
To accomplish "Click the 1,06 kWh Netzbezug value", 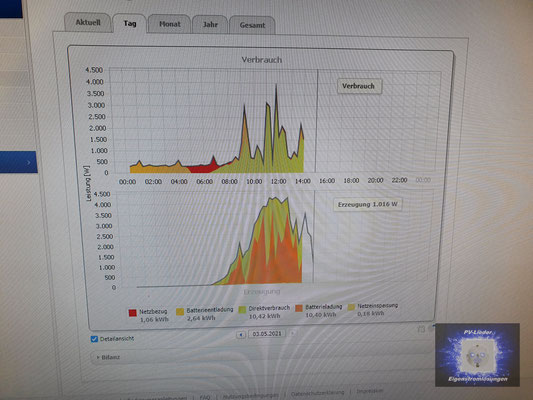I will pyautogui.click(x=154, y=319).
